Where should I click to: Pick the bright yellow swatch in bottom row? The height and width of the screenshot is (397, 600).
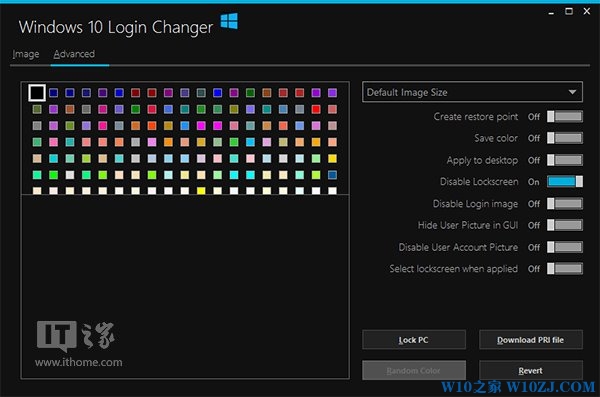pyautogui.click(x=201, y=190)
